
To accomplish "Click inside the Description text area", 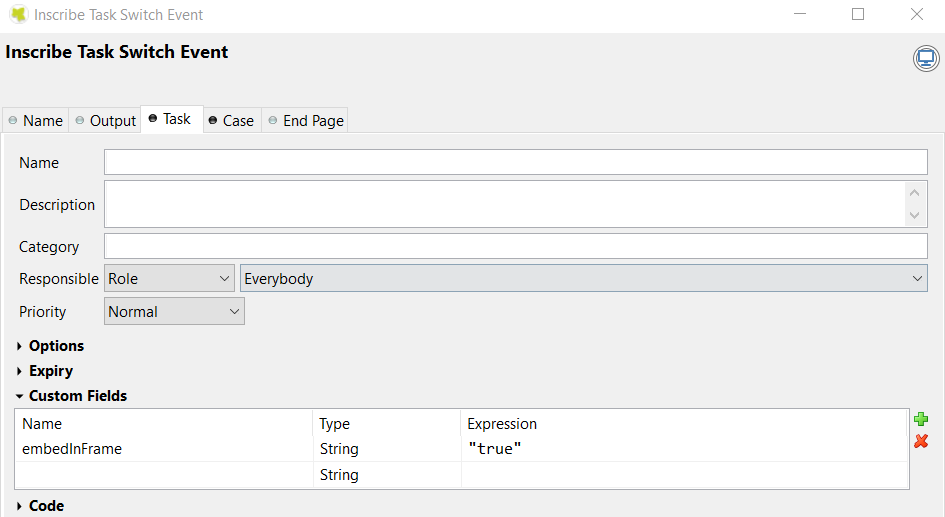I will tap(505, 204).
